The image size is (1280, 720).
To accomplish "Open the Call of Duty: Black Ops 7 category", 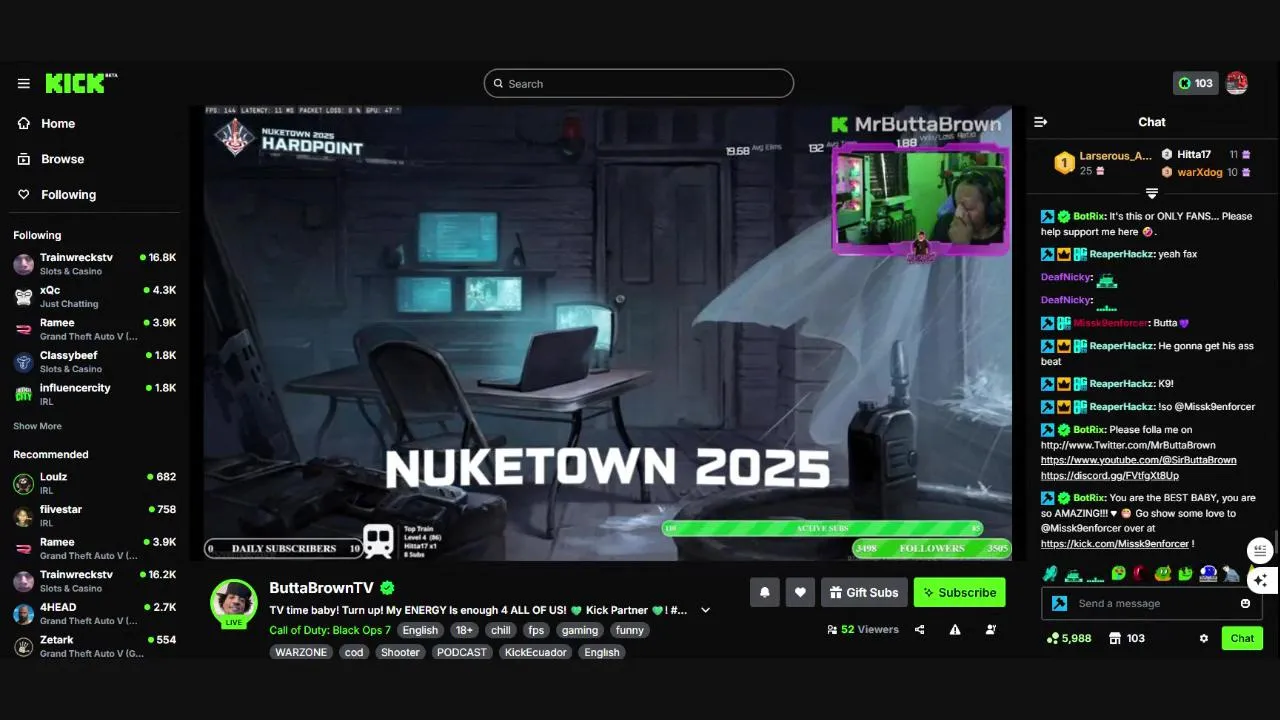I will tap(330, 630).
